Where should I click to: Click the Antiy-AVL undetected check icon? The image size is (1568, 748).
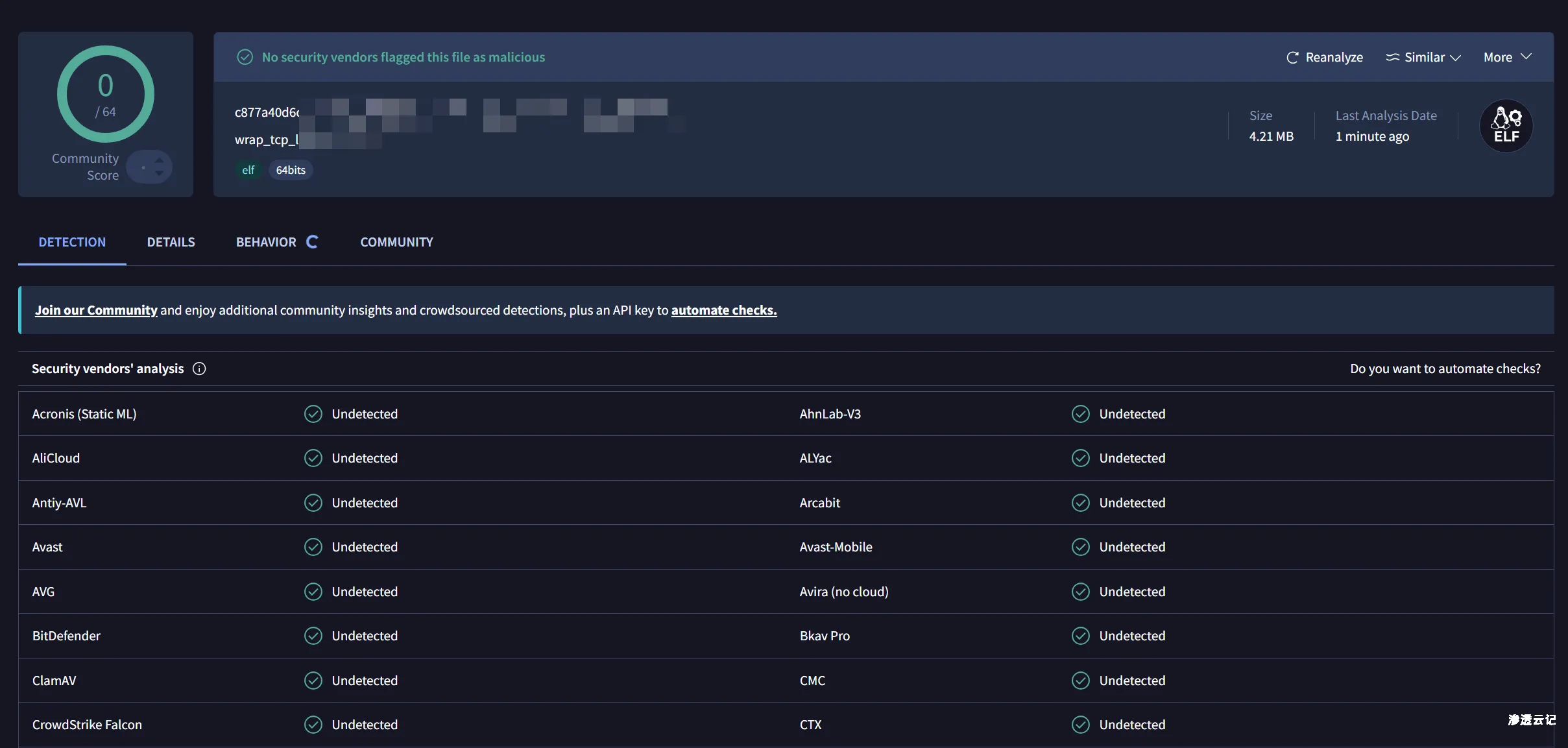point(313,503)
